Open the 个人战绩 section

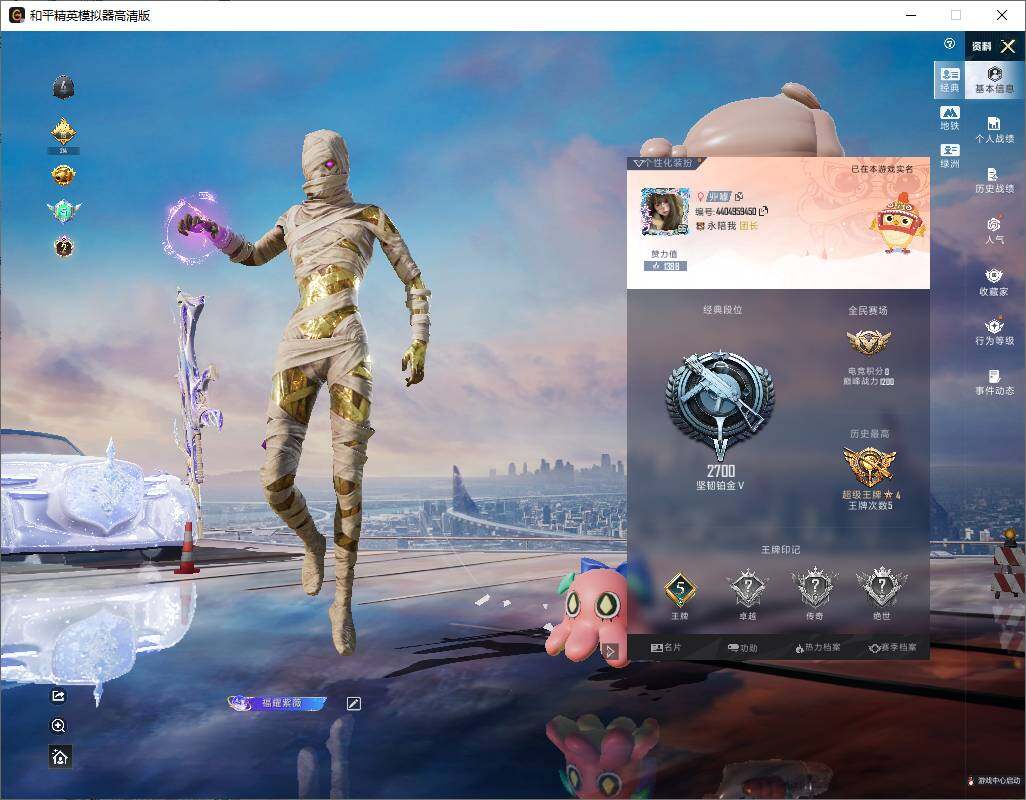coord(994,130)
